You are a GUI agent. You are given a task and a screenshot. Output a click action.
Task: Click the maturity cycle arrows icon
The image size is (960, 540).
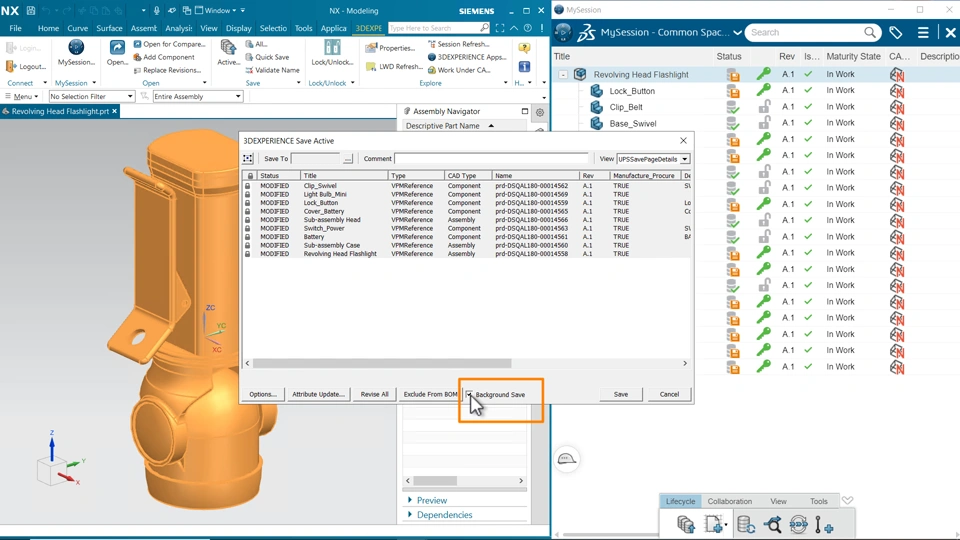coord(798,525)
